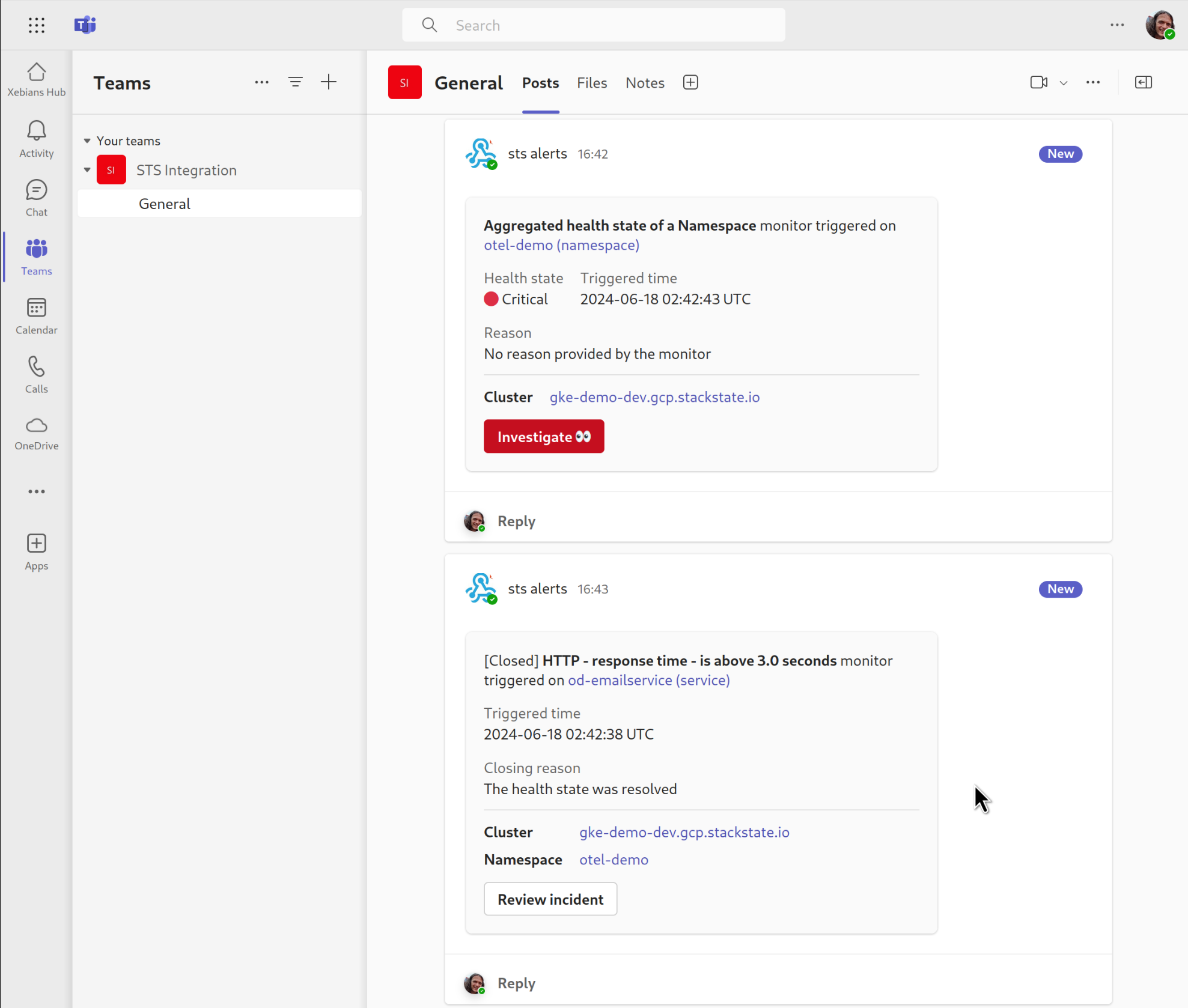1188x1008 pixels.
Task: Open the Meet dropdown chevron
Action: click(x=1064, y=82)
